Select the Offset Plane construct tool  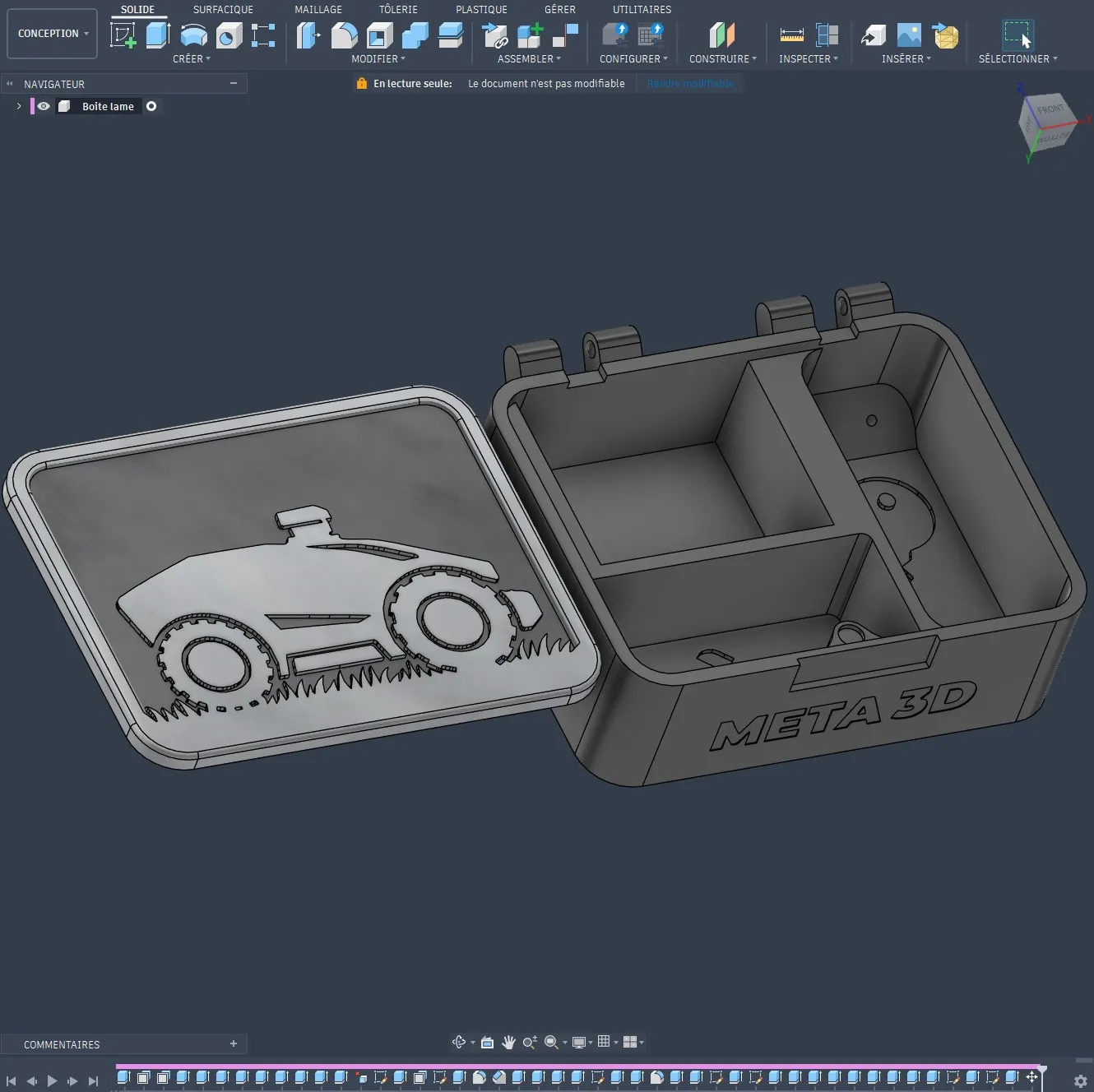721,35
